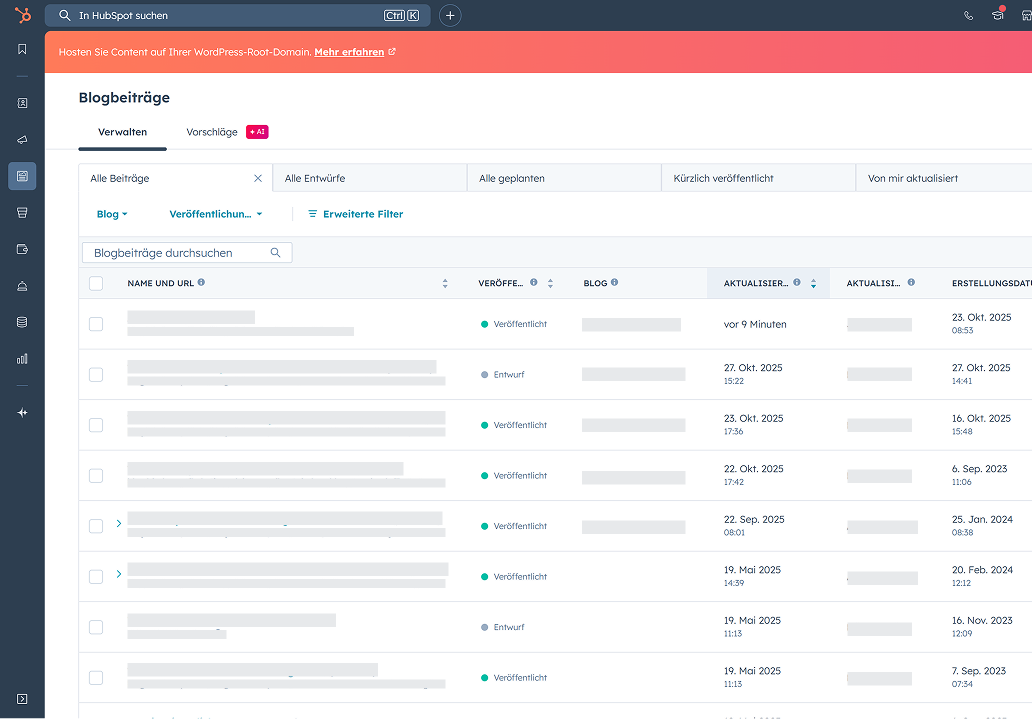
Task: Toggle the select-all checkbox in the table header
Action: (x=96, y=283)
